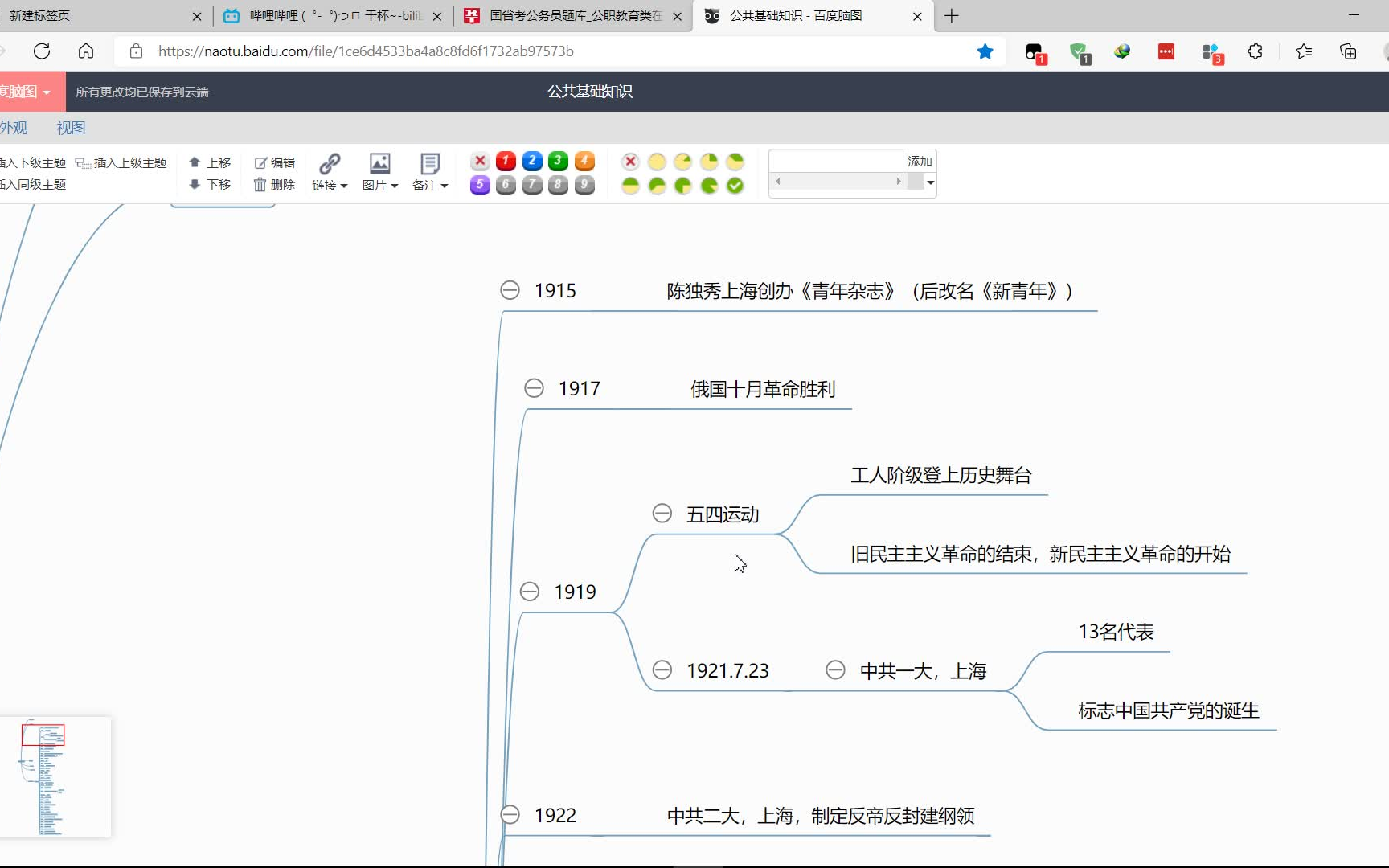Switch to the 哔哩哔哩 browser tab

[333, 16]
